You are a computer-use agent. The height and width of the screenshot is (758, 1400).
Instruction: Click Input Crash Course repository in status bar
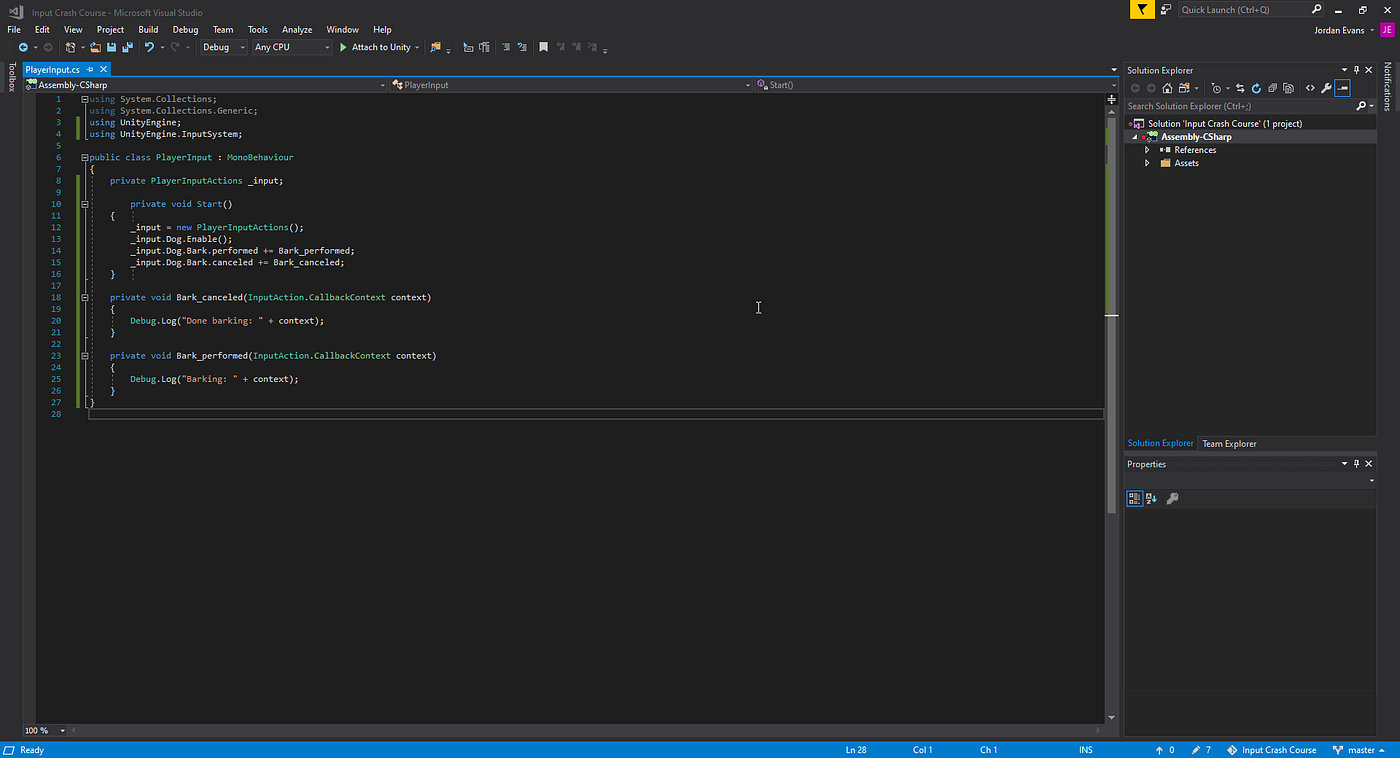pos(1271,750)
